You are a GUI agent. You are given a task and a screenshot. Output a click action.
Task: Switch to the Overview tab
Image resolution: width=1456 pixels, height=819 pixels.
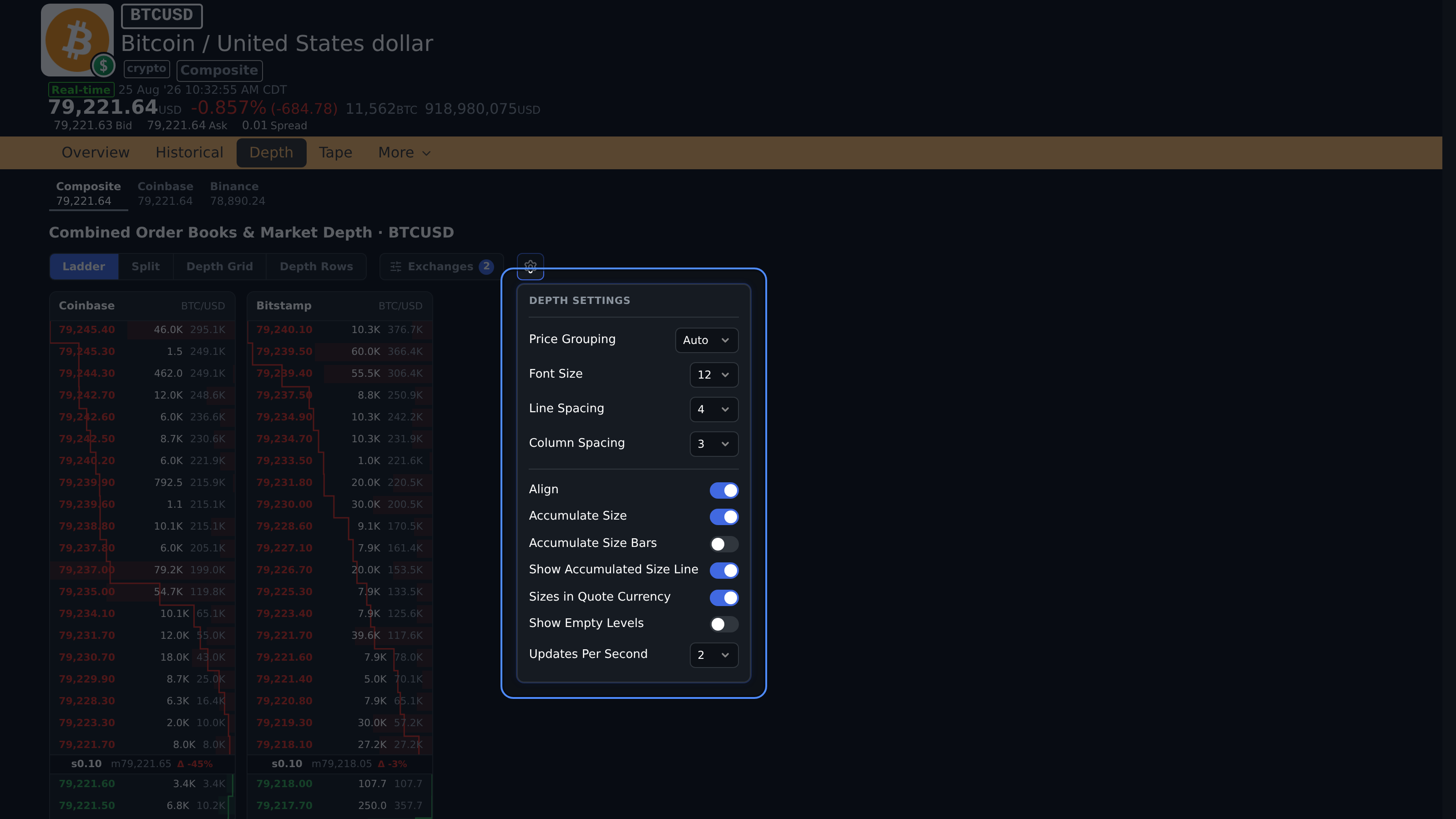96,152
